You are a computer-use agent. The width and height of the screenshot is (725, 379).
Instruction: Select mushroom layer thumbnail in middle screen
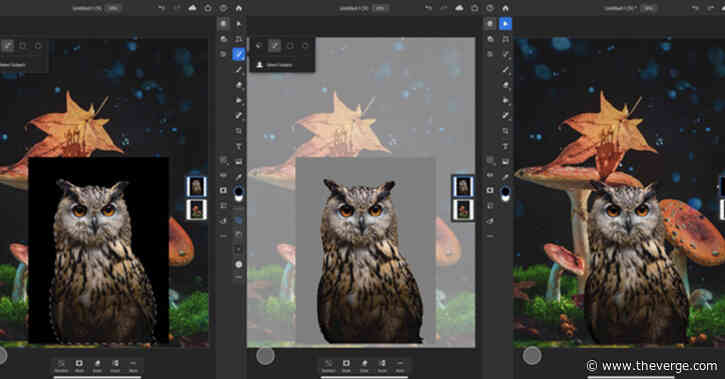click(x=463, y=209)
